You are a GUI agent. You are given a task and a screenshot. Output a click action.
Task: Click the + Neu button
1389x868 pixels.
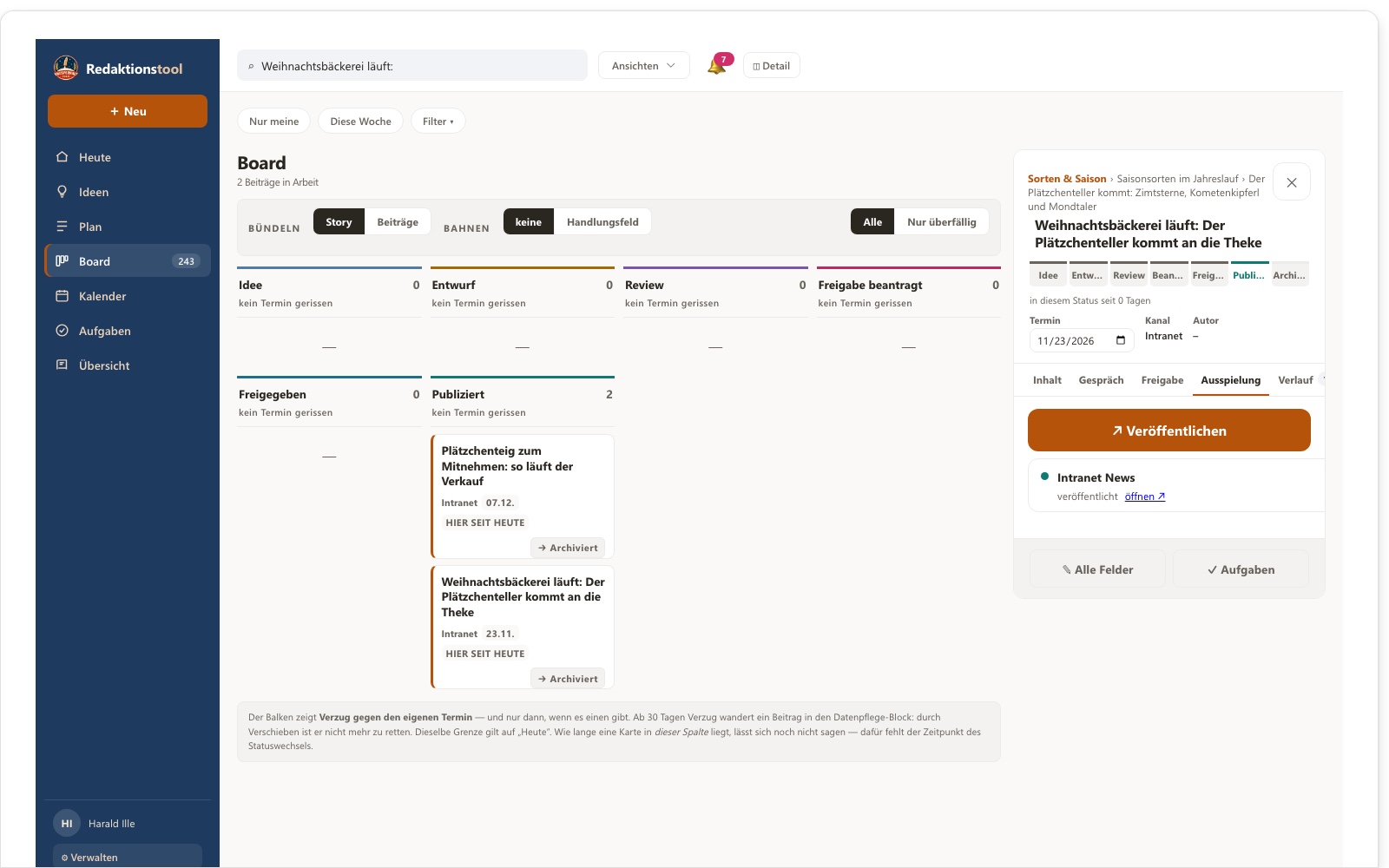coord(128,111)
